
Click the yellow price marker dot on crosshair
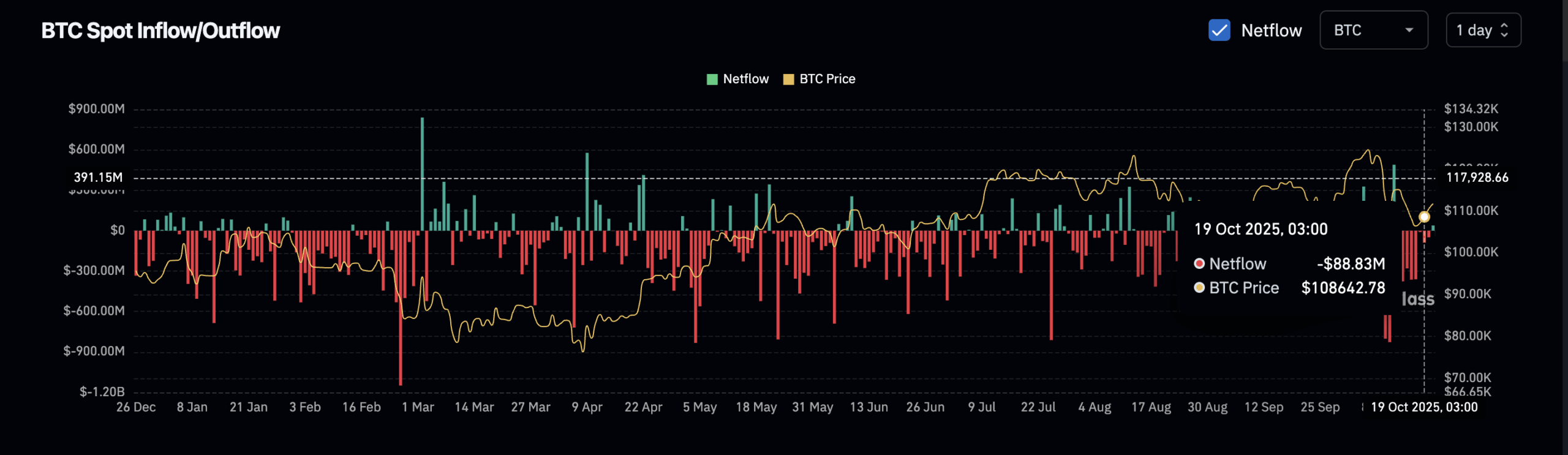tap(1424, 217)
